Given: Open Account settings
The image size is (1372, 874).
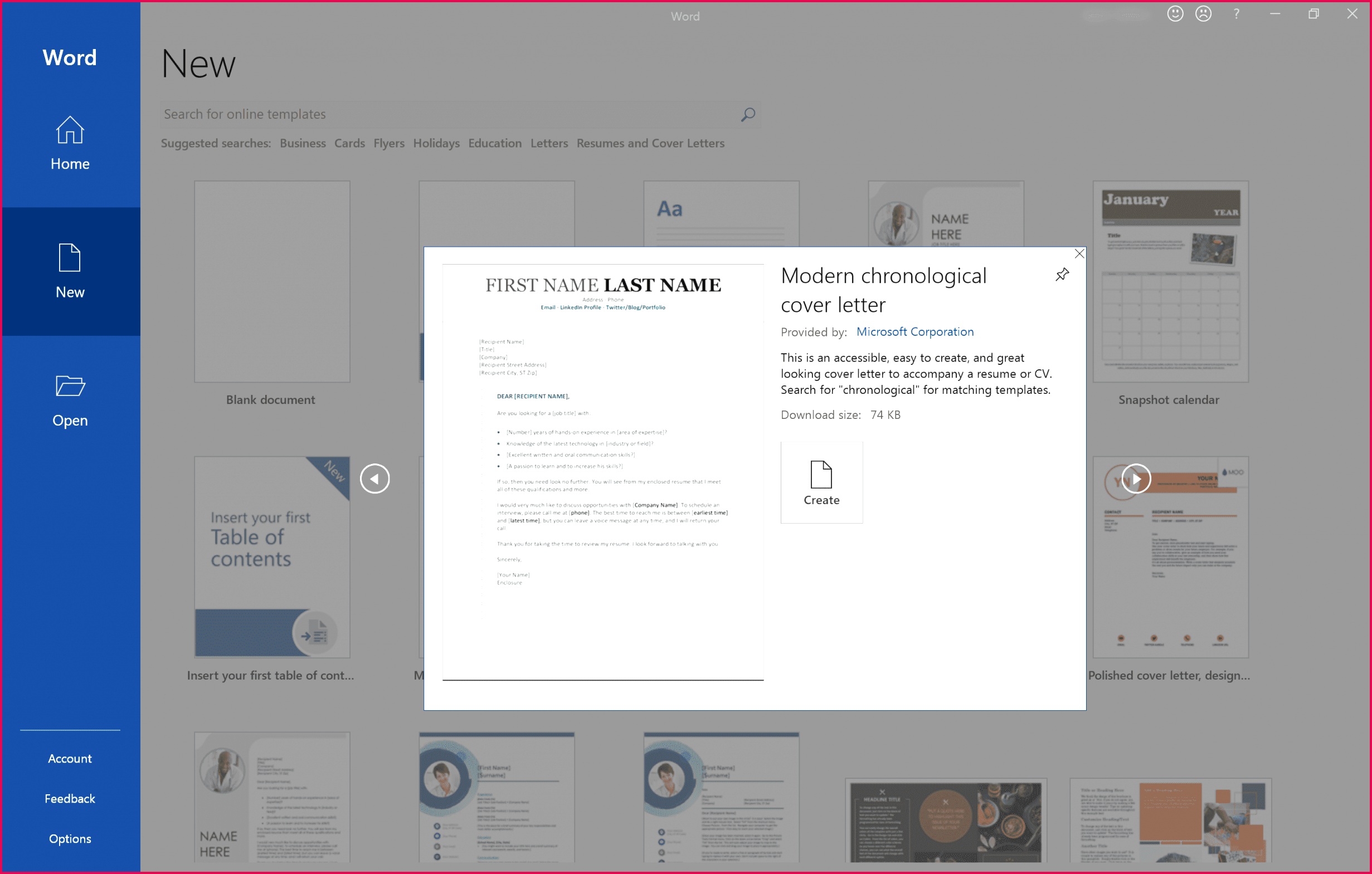Looking at the screenshot, I should [70, 759].
